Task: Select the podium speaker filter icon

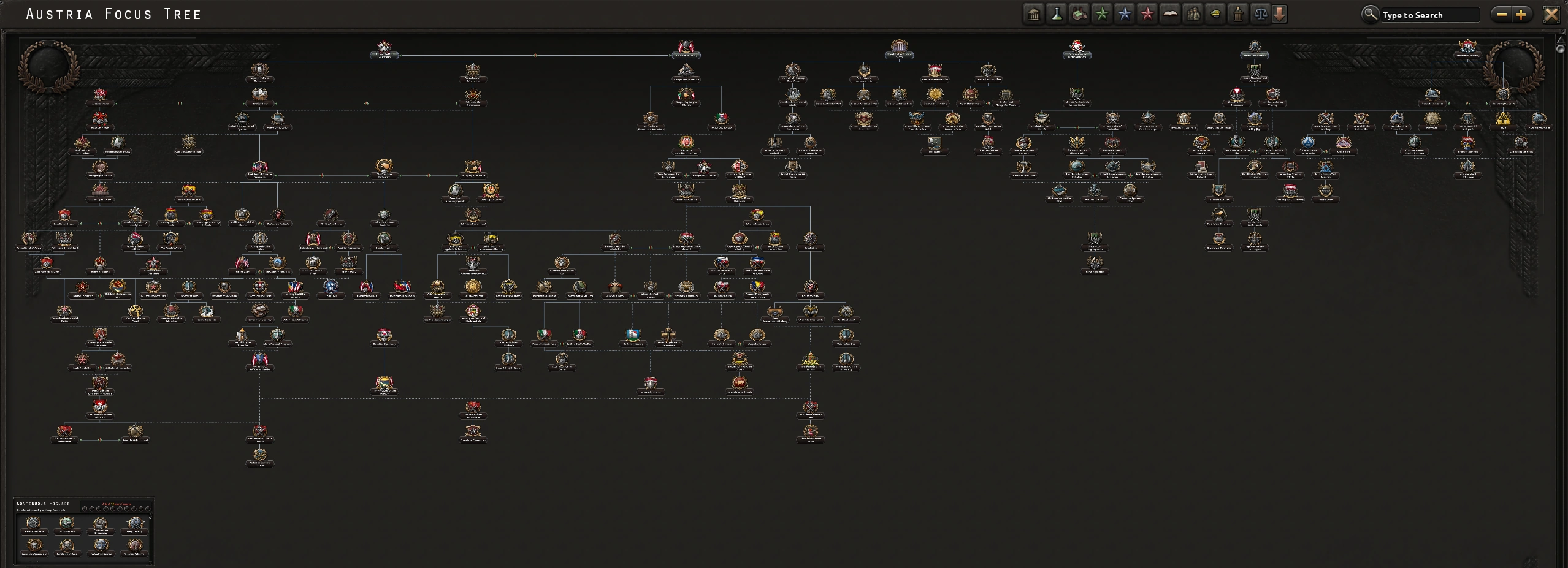Action: click(1238, 14)
